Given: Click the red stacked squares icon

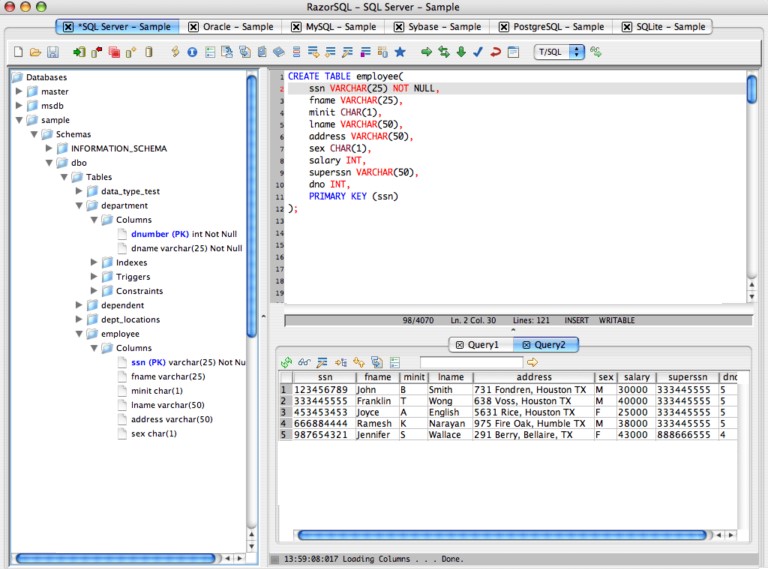Looking at the screenshot, I should [114, 52].
